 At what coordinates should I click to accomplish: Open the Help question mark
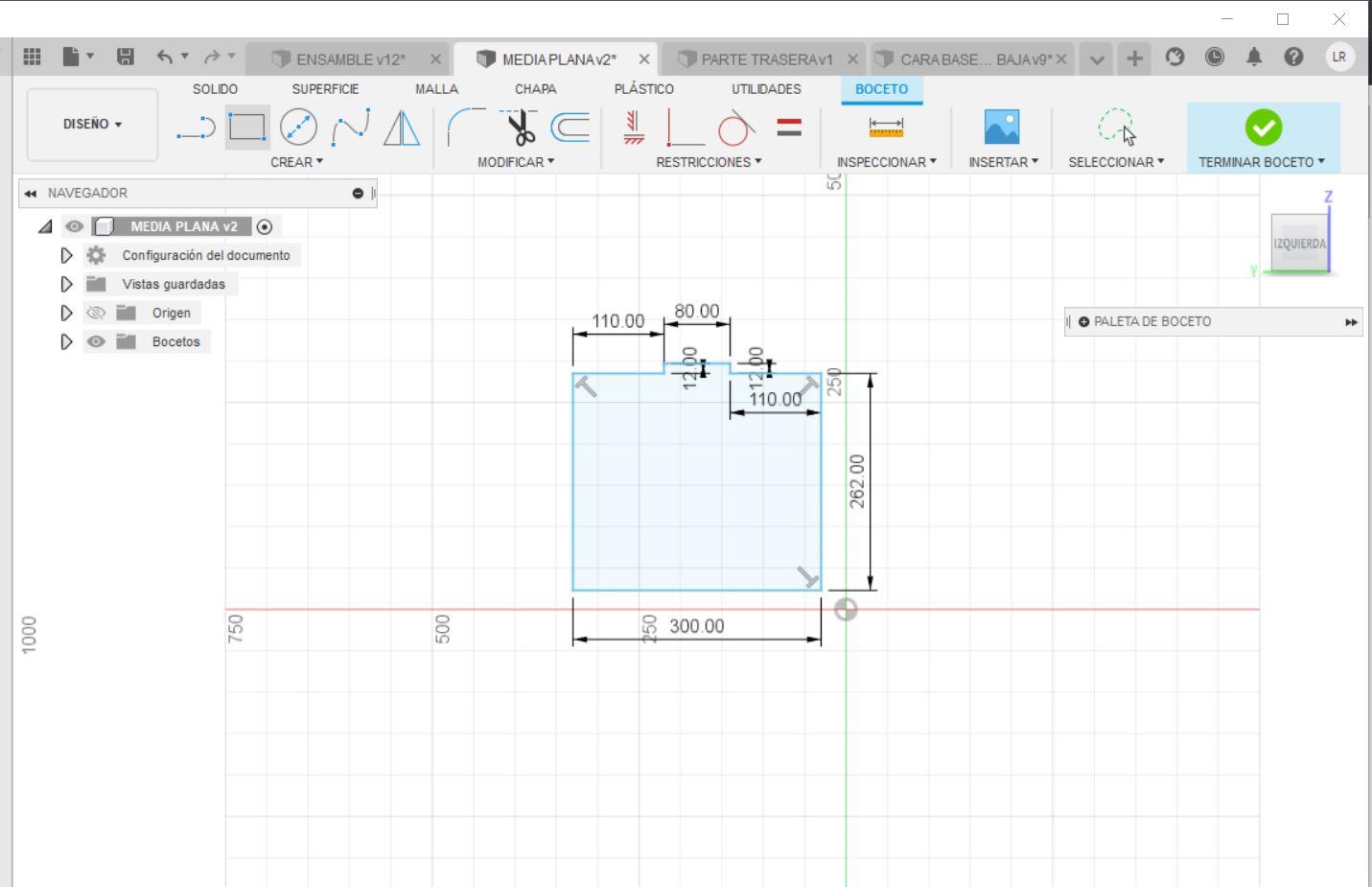[x=1293, y=57]
